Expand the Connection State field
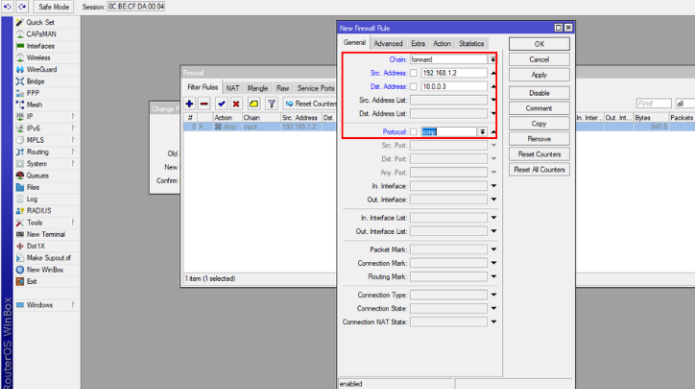 point(493,308)
